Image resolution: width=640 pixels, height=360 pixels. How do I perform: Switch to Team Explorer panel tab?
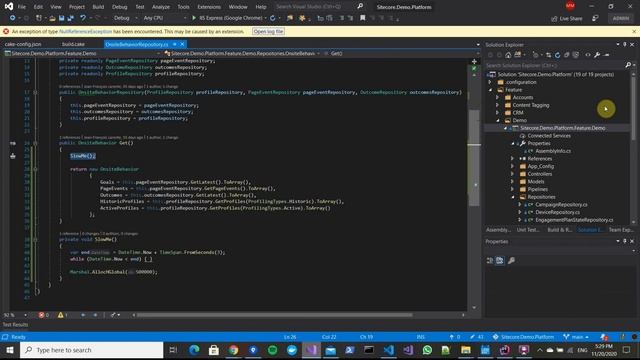point(621,230)
